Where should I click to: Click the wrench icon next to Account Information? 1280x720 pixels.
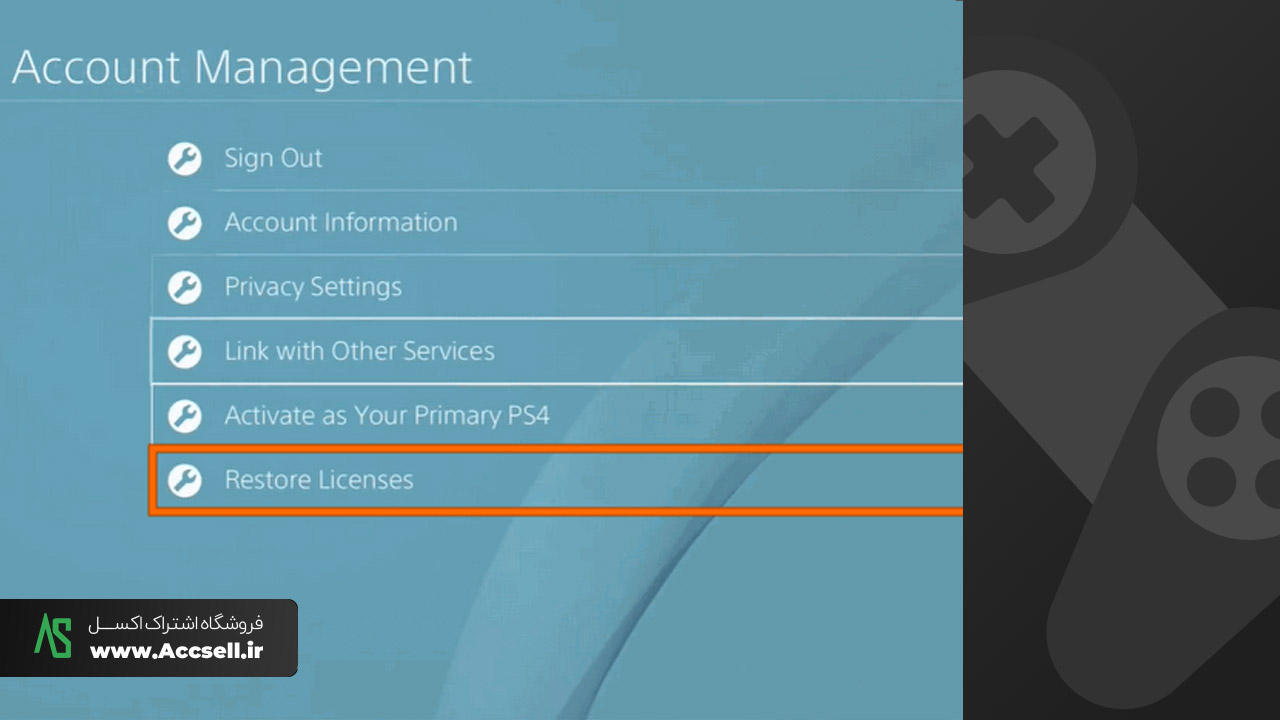[x=185, y=222]
